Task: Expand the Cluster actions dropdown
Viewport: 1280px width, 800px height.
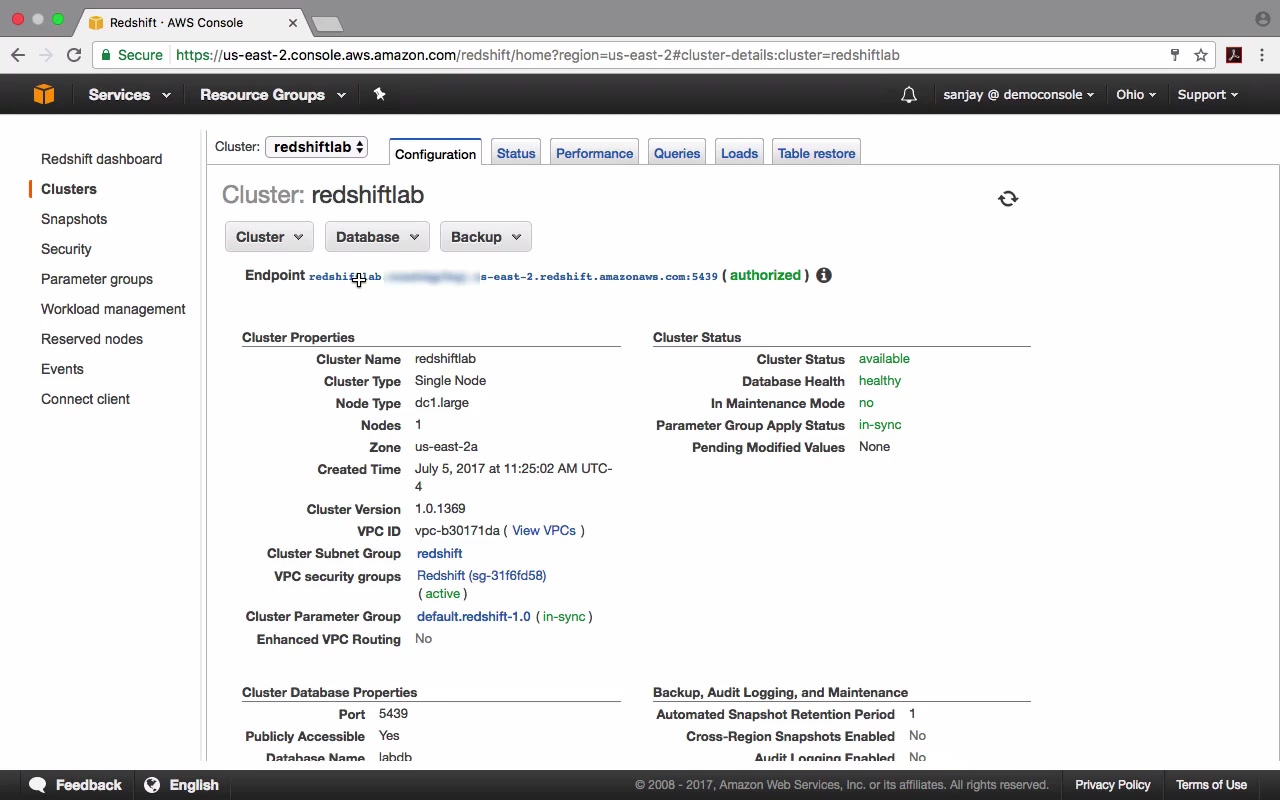Action: pyautogui.click(x=269, y=237)
